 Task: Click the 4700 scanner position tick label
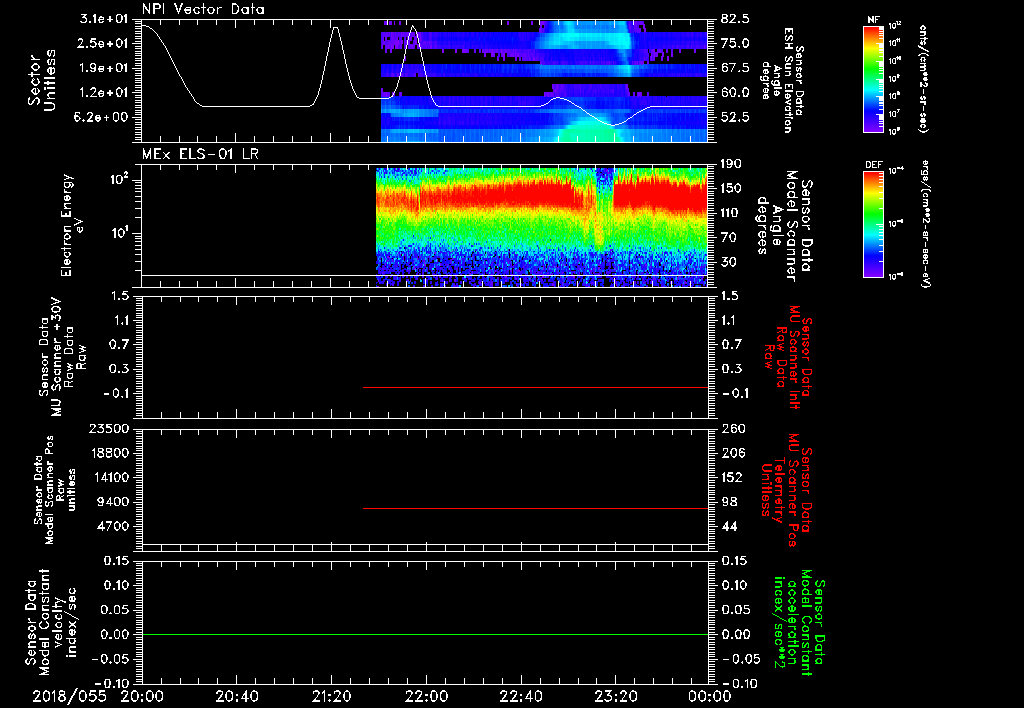point(113,526)
